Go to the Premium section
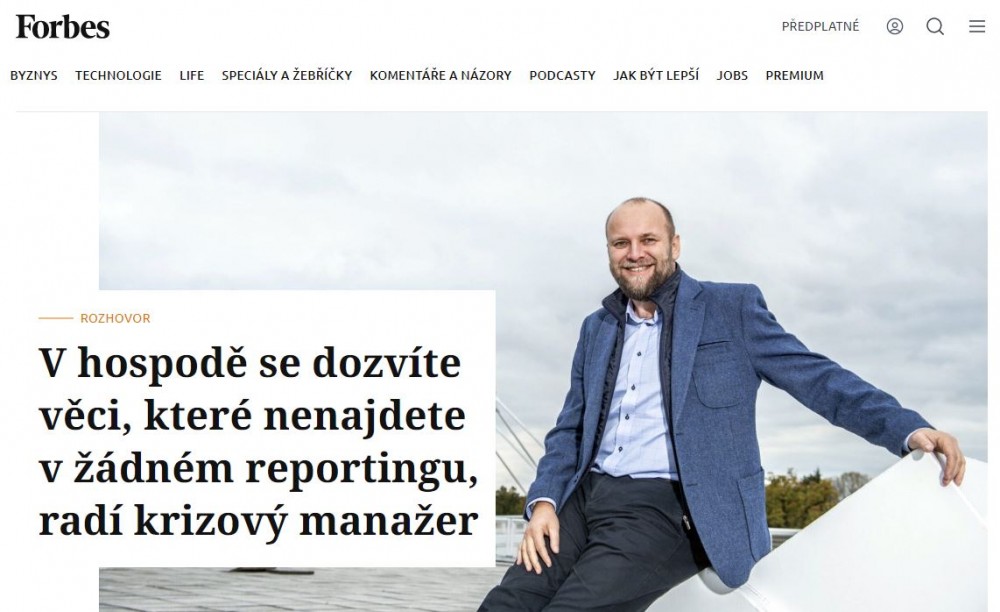This screenshot has height=612, width=1000. [x=795, y=75]
